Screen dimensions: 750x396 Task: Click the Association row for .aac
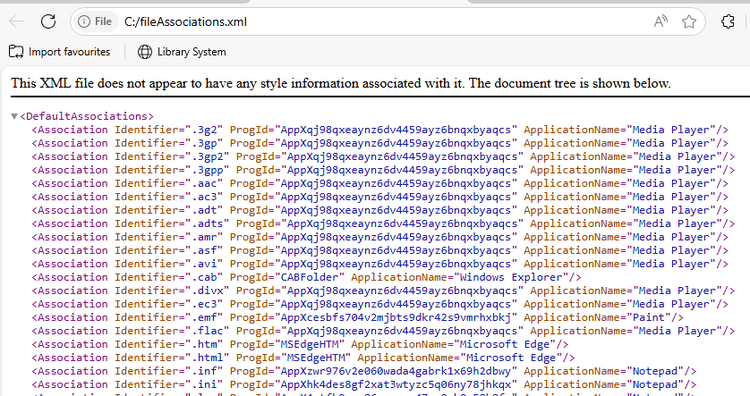380,183
